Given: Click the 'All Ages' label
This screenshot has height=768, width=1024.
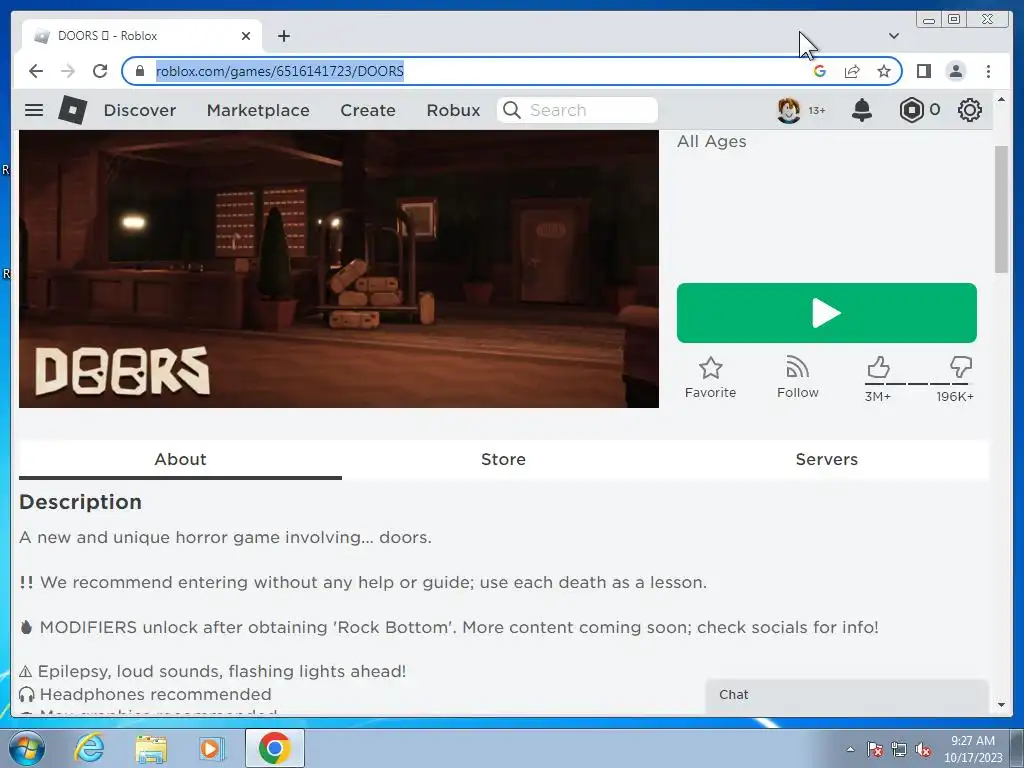Looking at the screenshot, I should coord(711,141).
